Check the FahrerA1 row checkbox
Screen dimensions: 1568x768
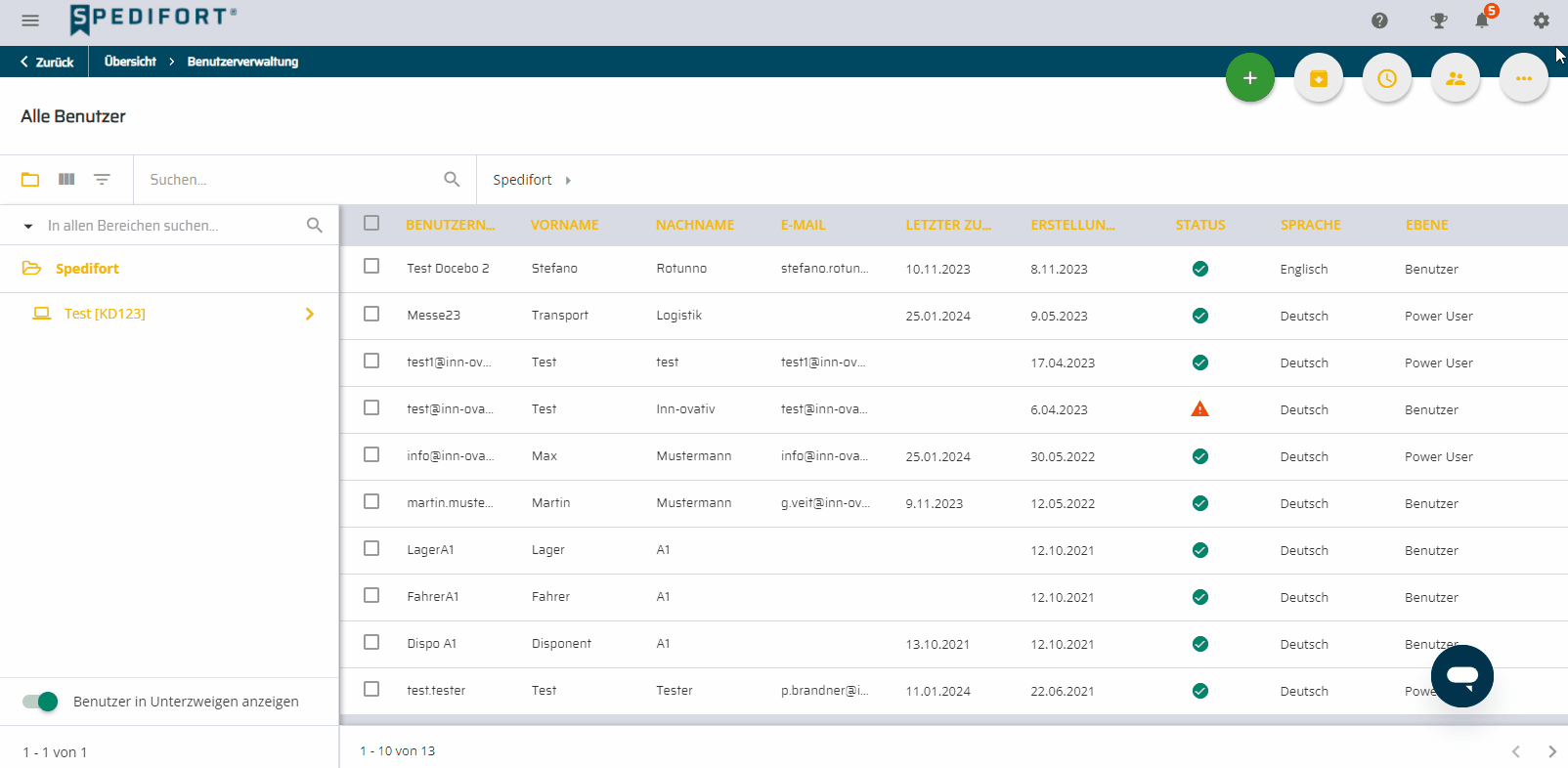click(371, 595)
